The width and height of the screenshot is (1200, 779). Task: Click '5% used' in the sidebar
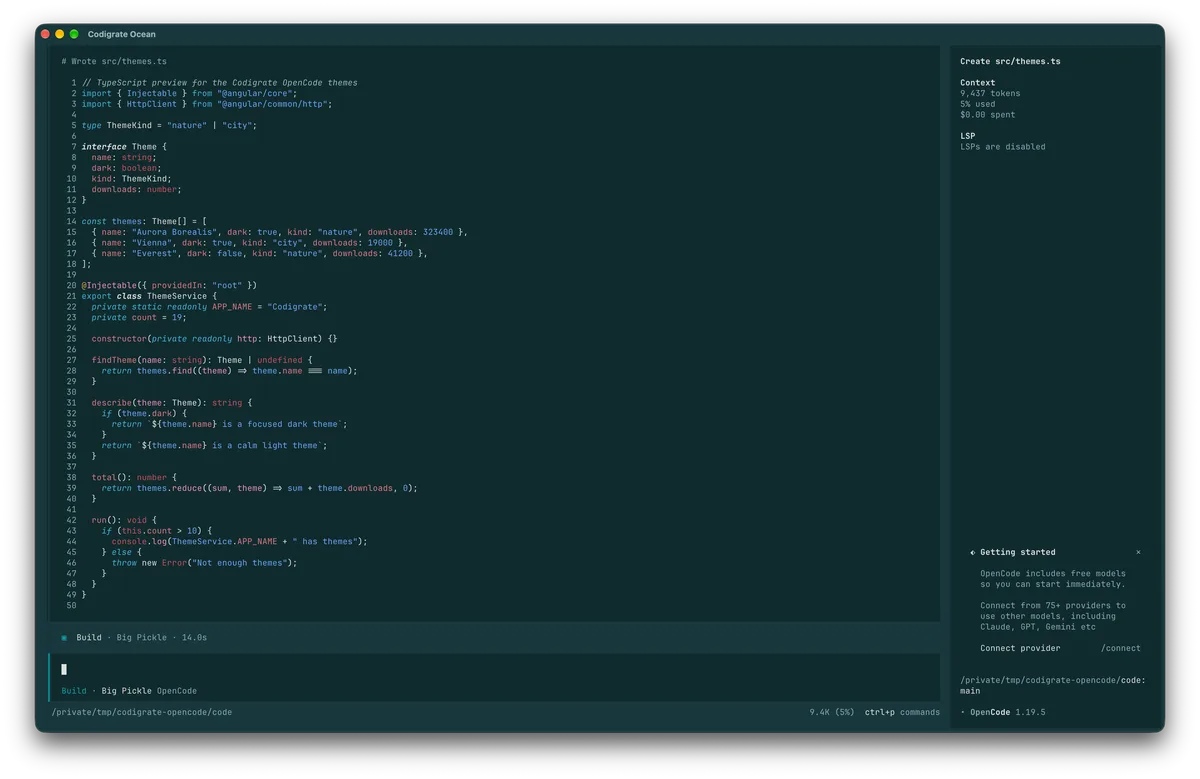[978, 104]
